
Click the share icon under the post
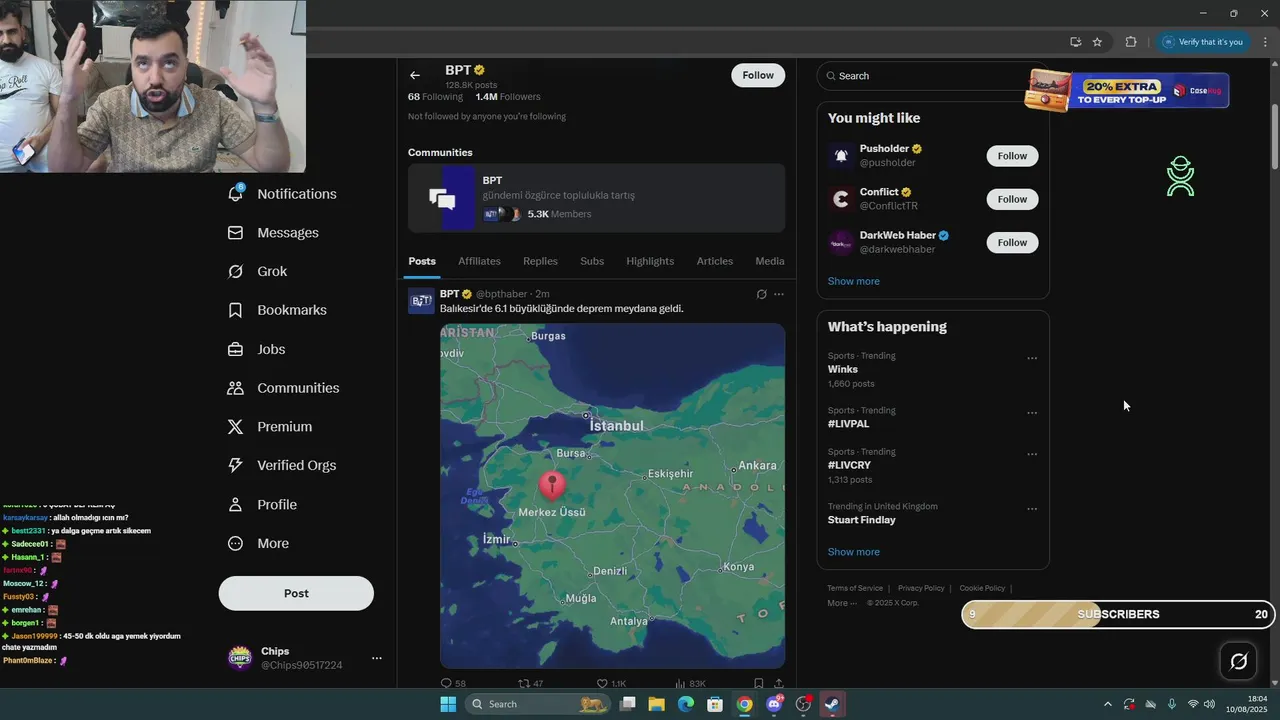click(x=779, y=684)
